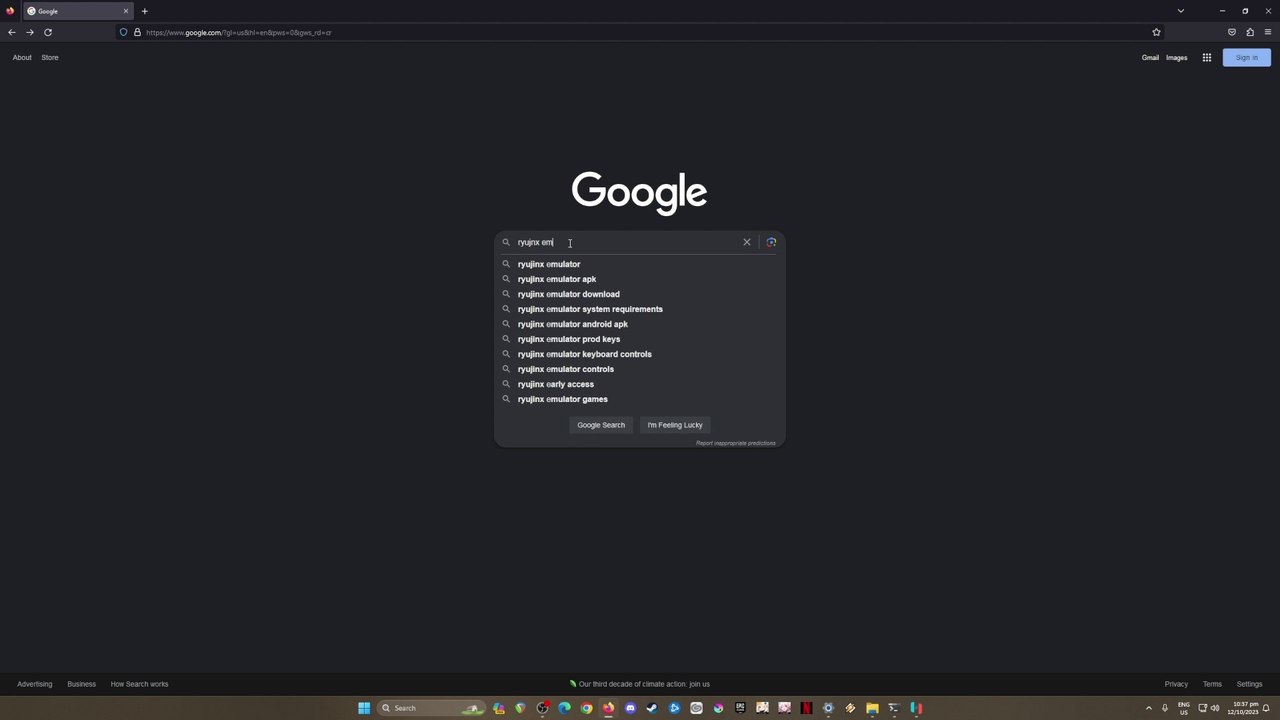Open the Windows Start menu
The image size is (1280, 720).
pos(364,708)
